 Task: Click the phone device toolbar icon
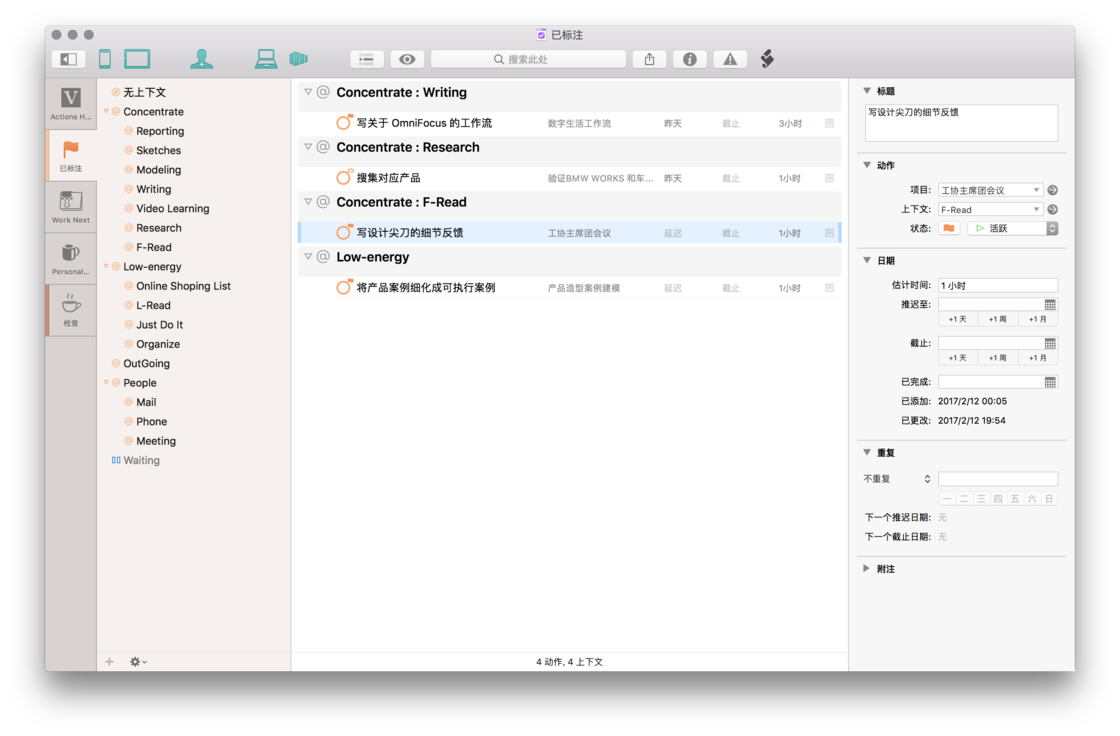(x=105, y=59)
